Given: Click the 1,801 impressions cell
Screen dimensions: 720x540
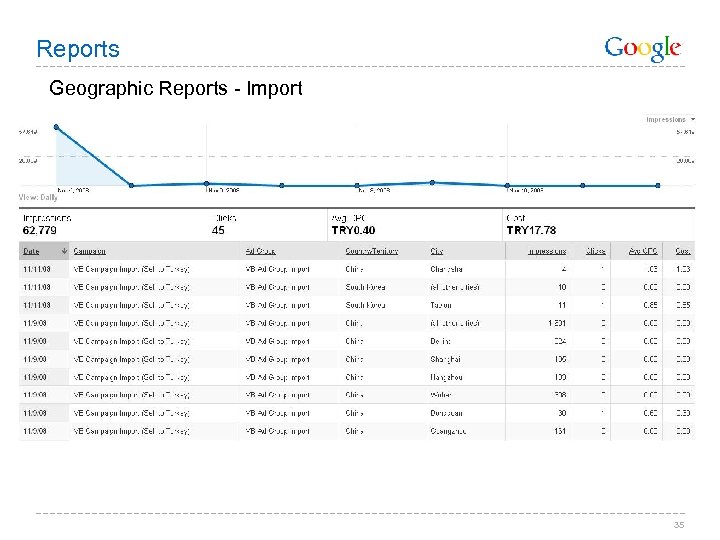Looking at the screenshot, I should click(557, 323).
